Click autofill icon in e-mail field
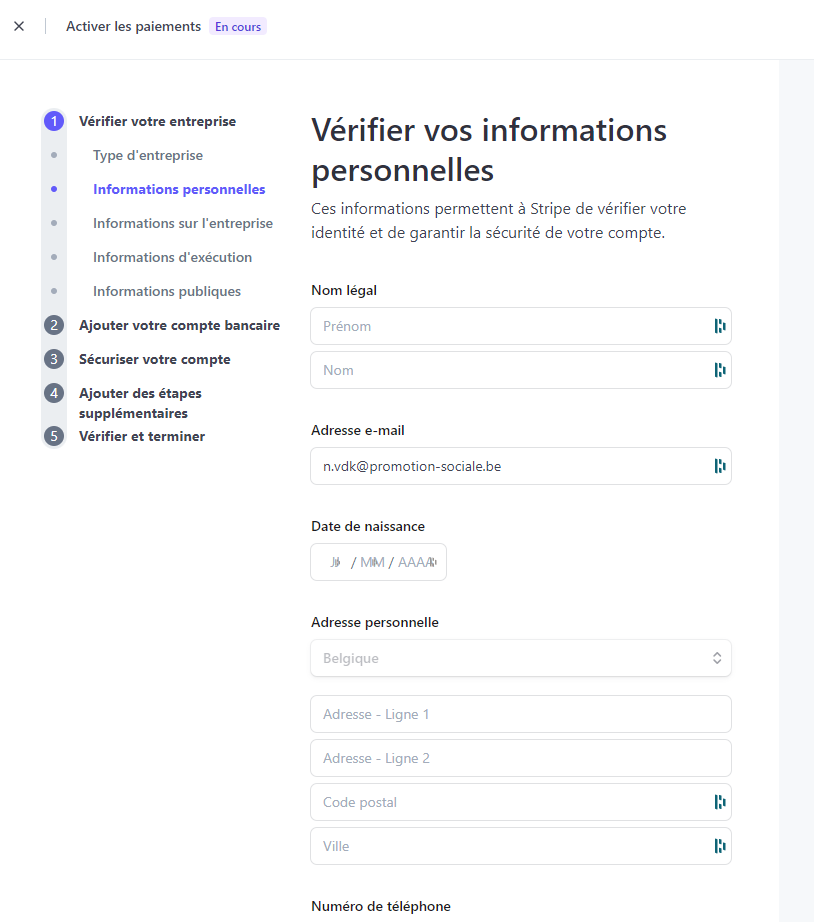Image resolution: width=814 pixels, height=922 pixels. [720, 466]
